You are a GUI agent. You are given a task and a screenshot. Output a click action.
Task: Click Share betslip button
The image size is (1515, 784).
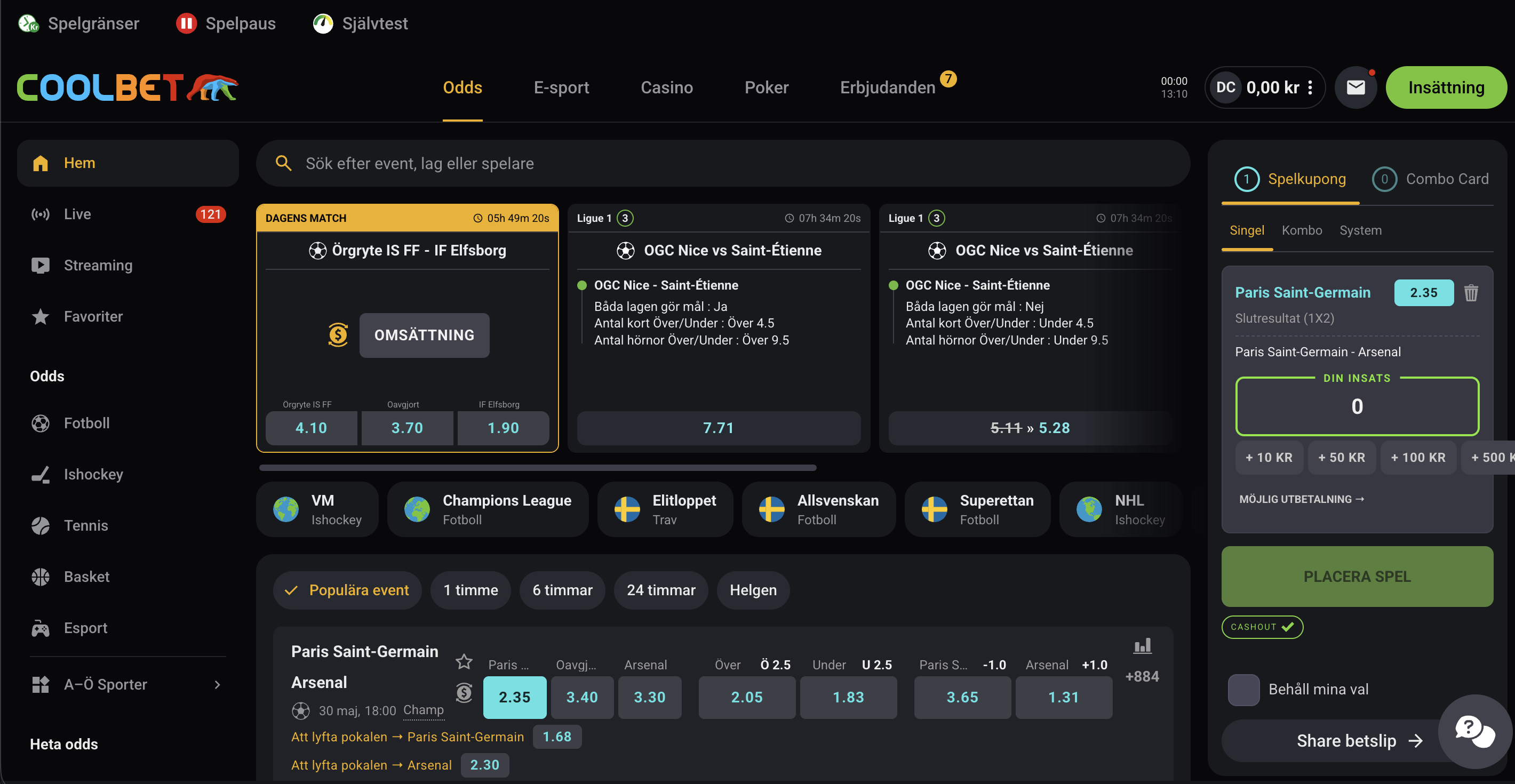coord(1357,741)
